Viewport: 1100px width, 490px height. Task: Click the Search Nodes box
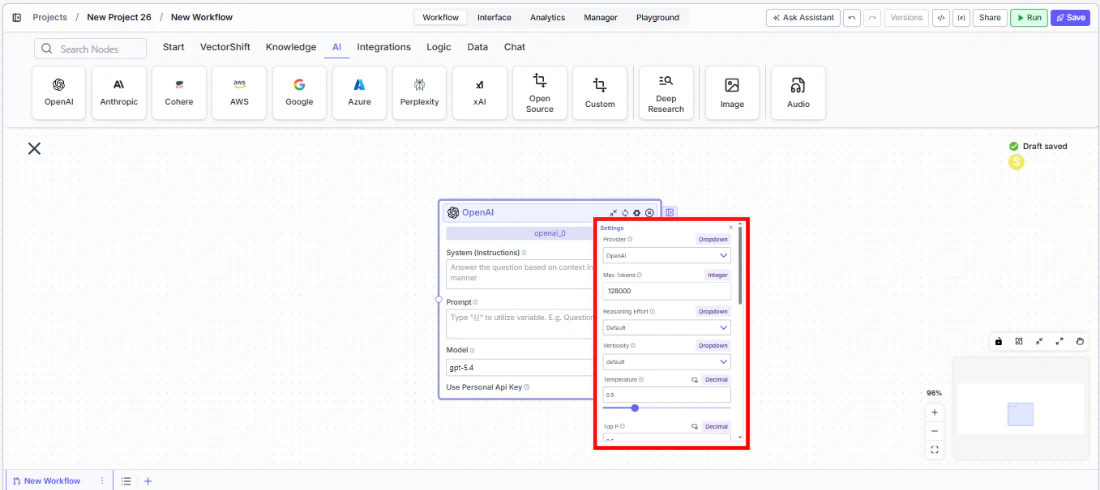90,48
